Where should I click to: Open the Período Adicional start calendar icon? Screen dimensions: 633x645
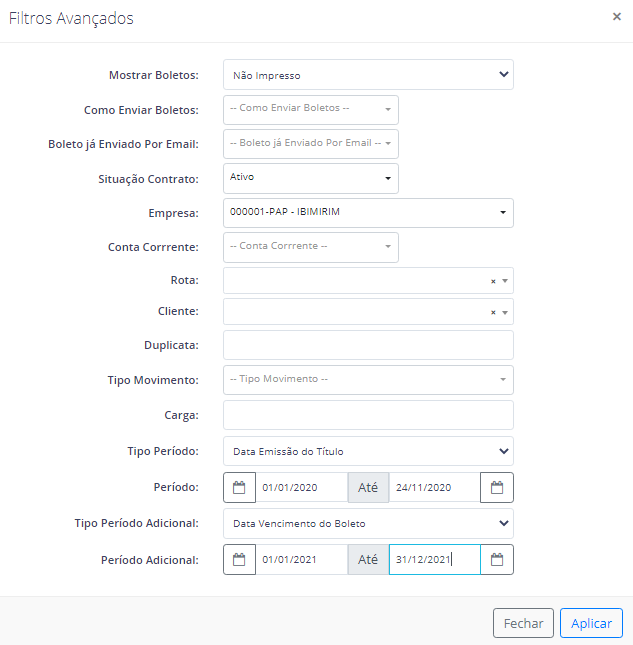click(x=239, y=559)
